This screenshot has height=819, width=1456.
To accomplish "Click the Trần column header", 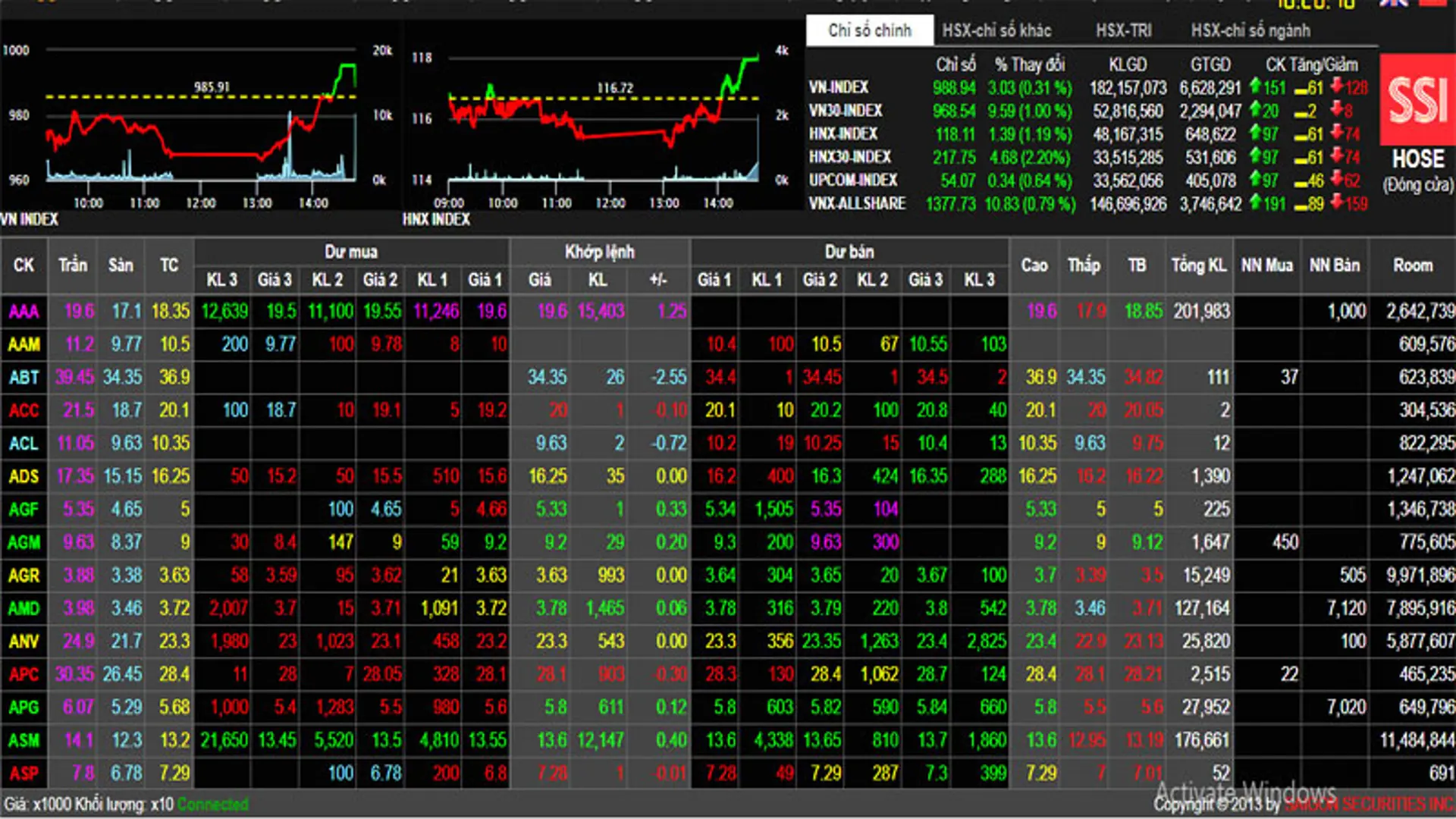I will click(73, 265).
